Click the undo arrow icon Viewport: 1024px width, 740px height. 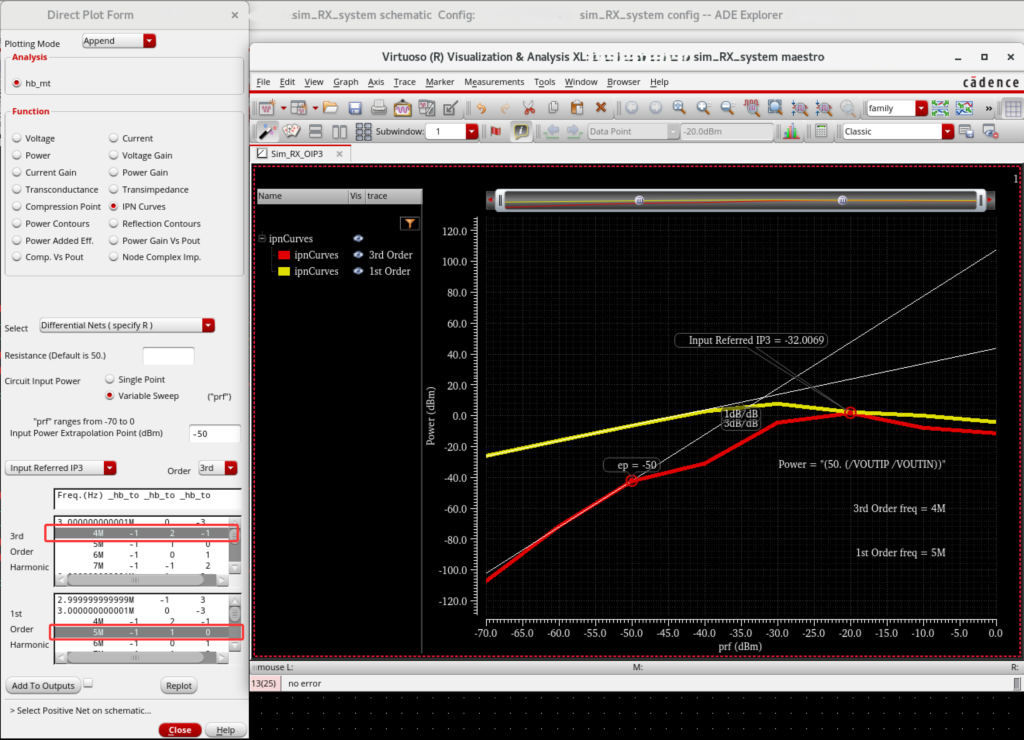pyautogui.click(x=481, y=108)
